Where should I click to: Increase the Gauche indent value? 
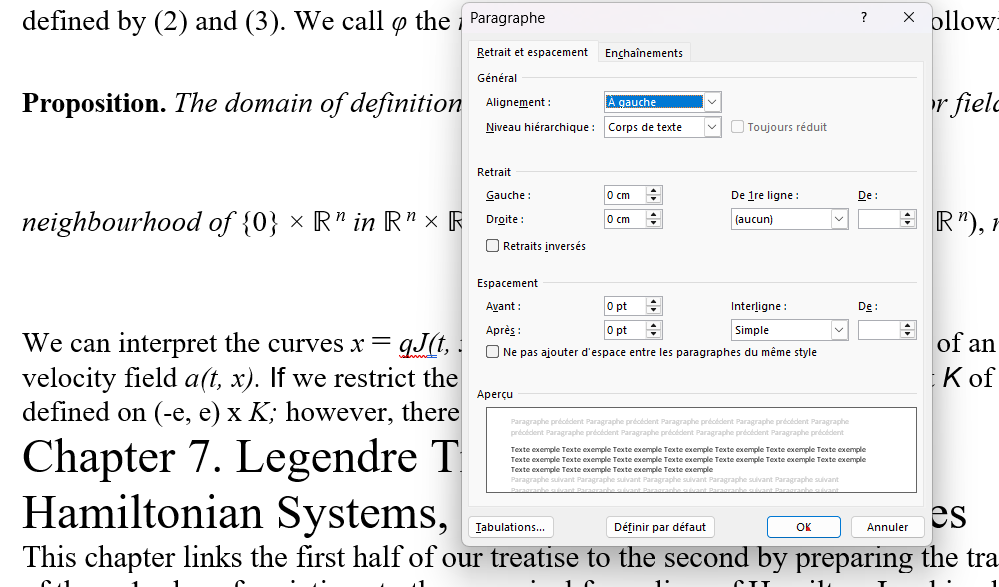pyautogui.click(x=654, y=191)
